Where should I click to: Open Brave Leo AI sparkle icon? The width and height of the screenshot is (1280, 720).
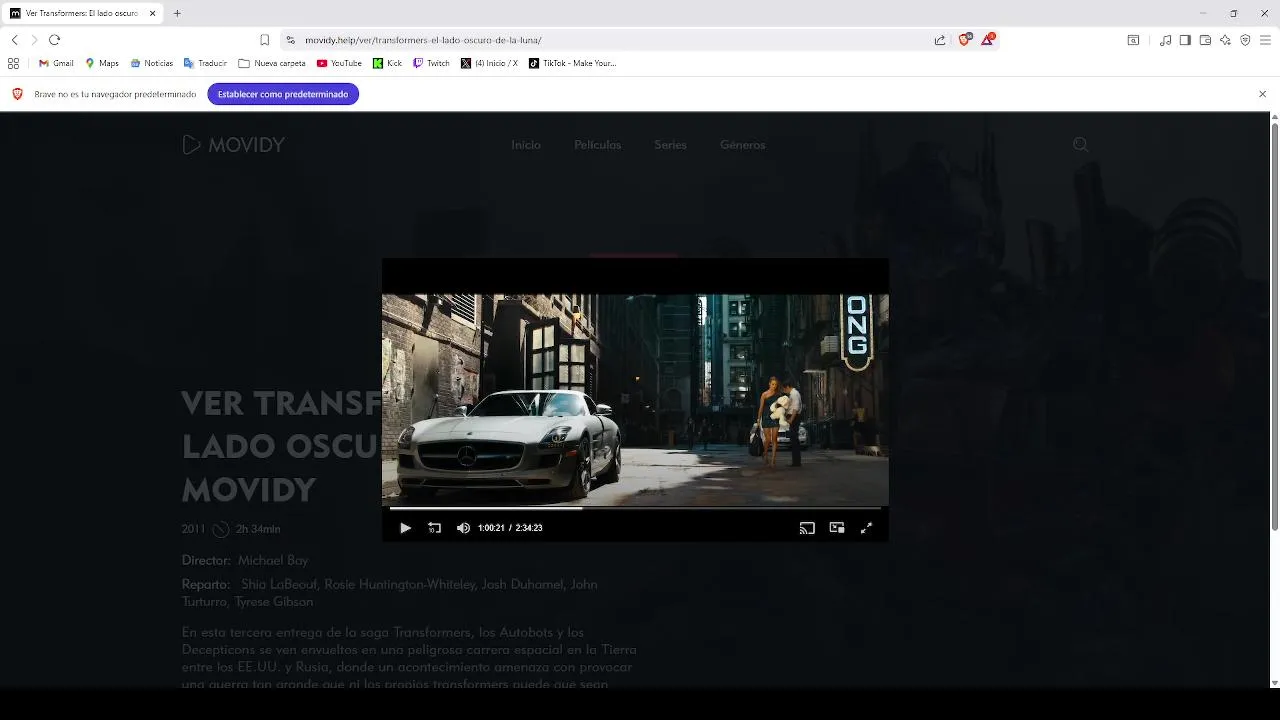pyautogui.click(x=1225, y=40)
